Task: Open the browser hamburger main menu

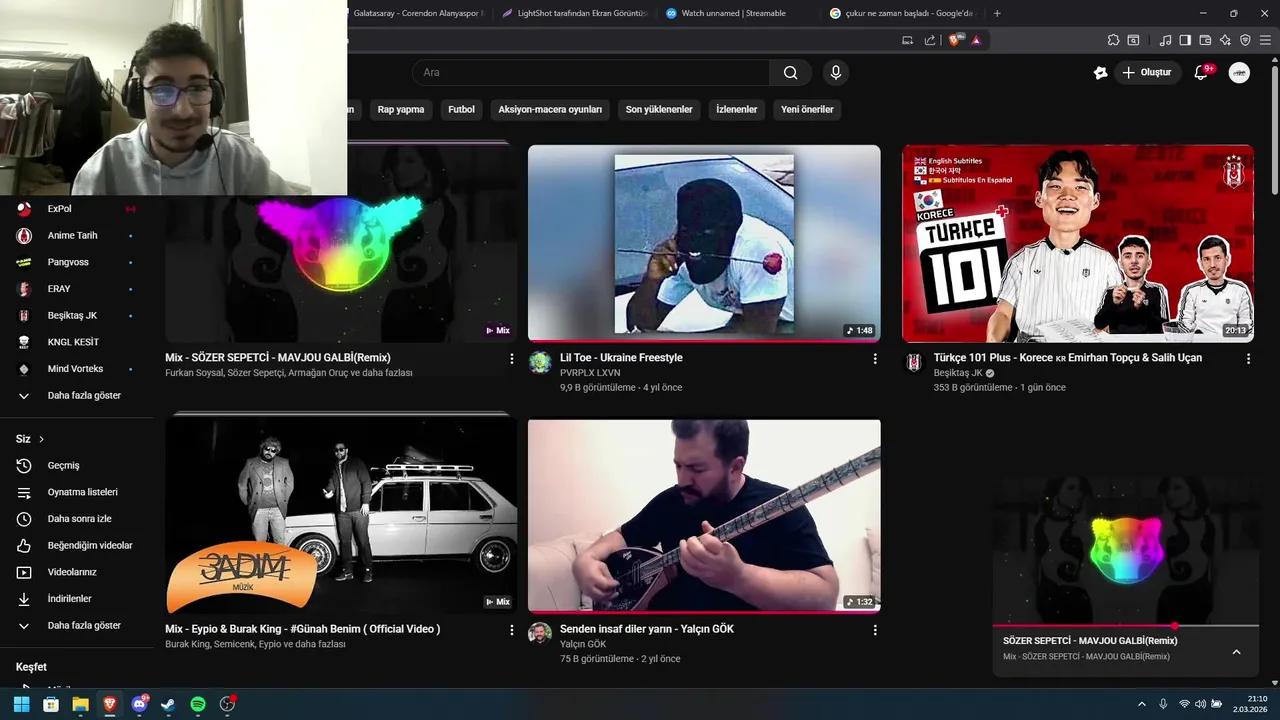Action: click(1265, 40)
